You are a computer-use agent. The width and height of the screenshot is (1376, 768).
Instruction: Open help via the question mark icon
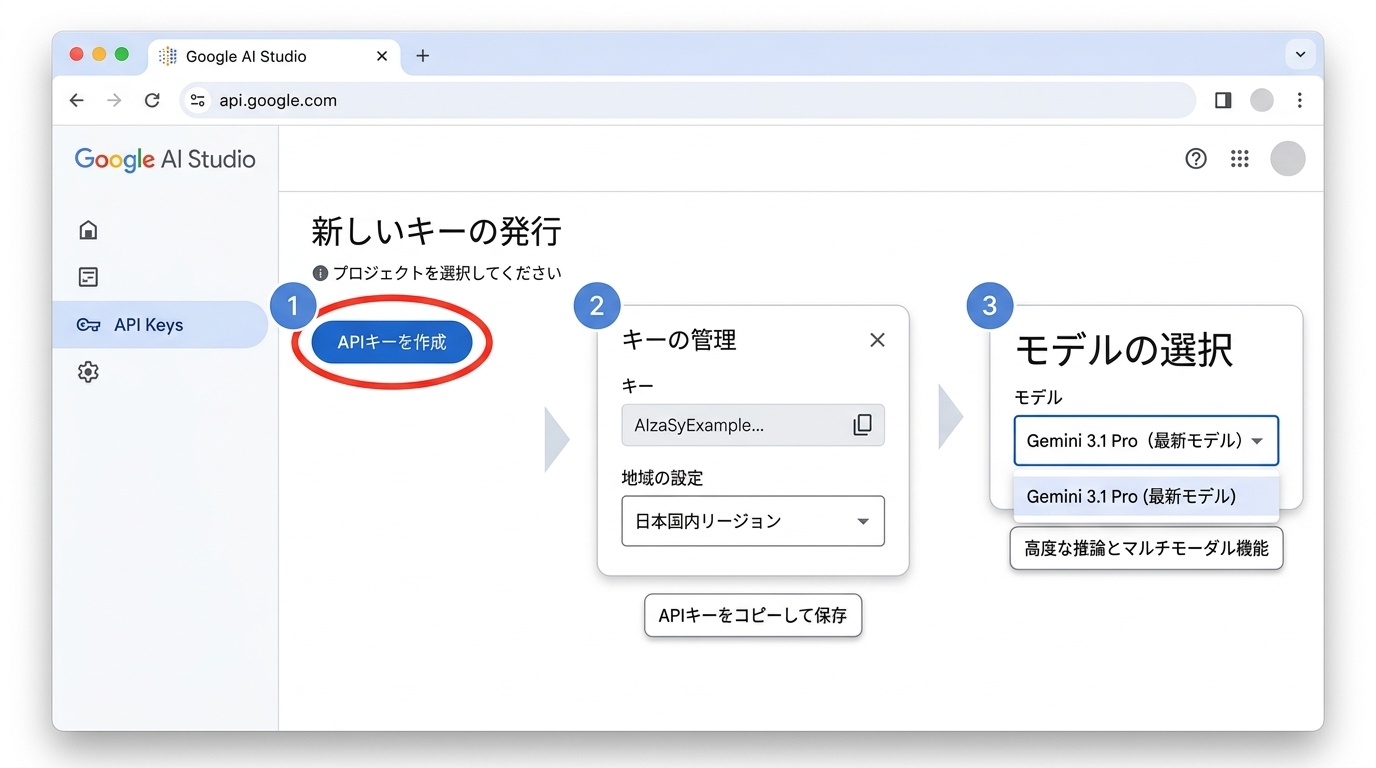click(x=1195, y=158)
